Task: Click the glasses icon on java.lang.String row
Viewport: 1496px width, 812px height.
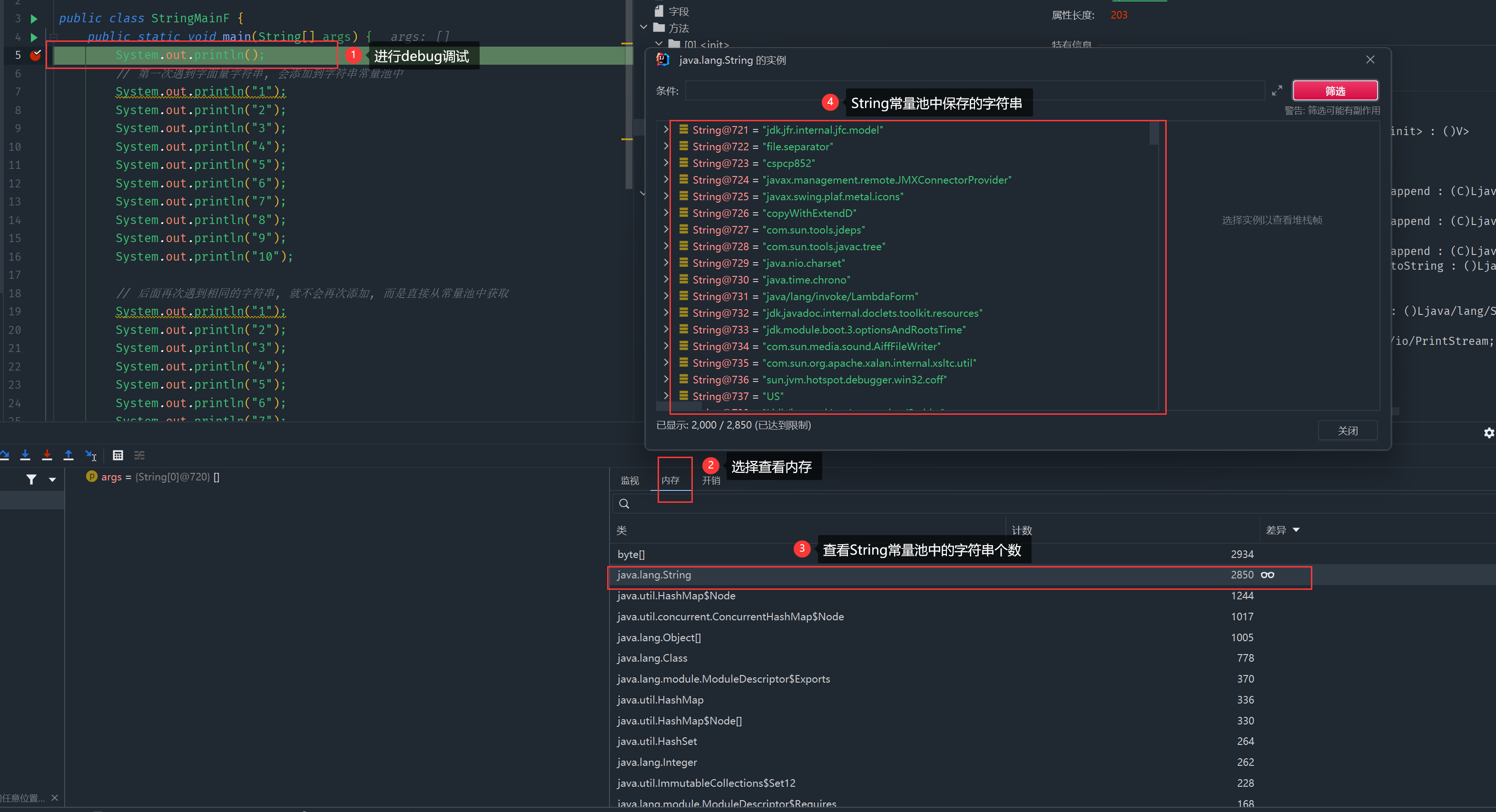Action: tap(1268, 575)
